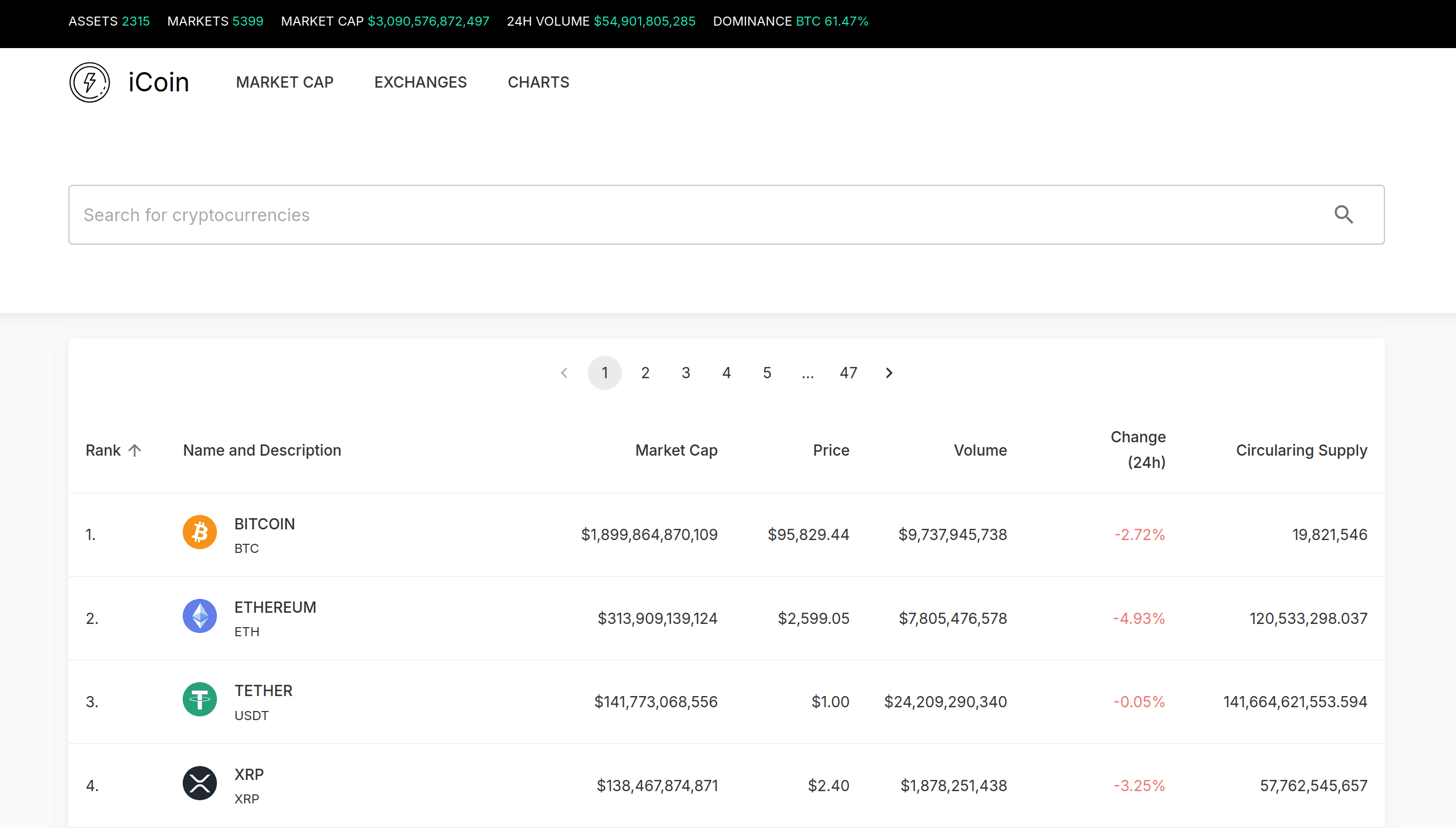1456x828 pixels.
Task: Sort by Market Cap column header
Action: 676,450
